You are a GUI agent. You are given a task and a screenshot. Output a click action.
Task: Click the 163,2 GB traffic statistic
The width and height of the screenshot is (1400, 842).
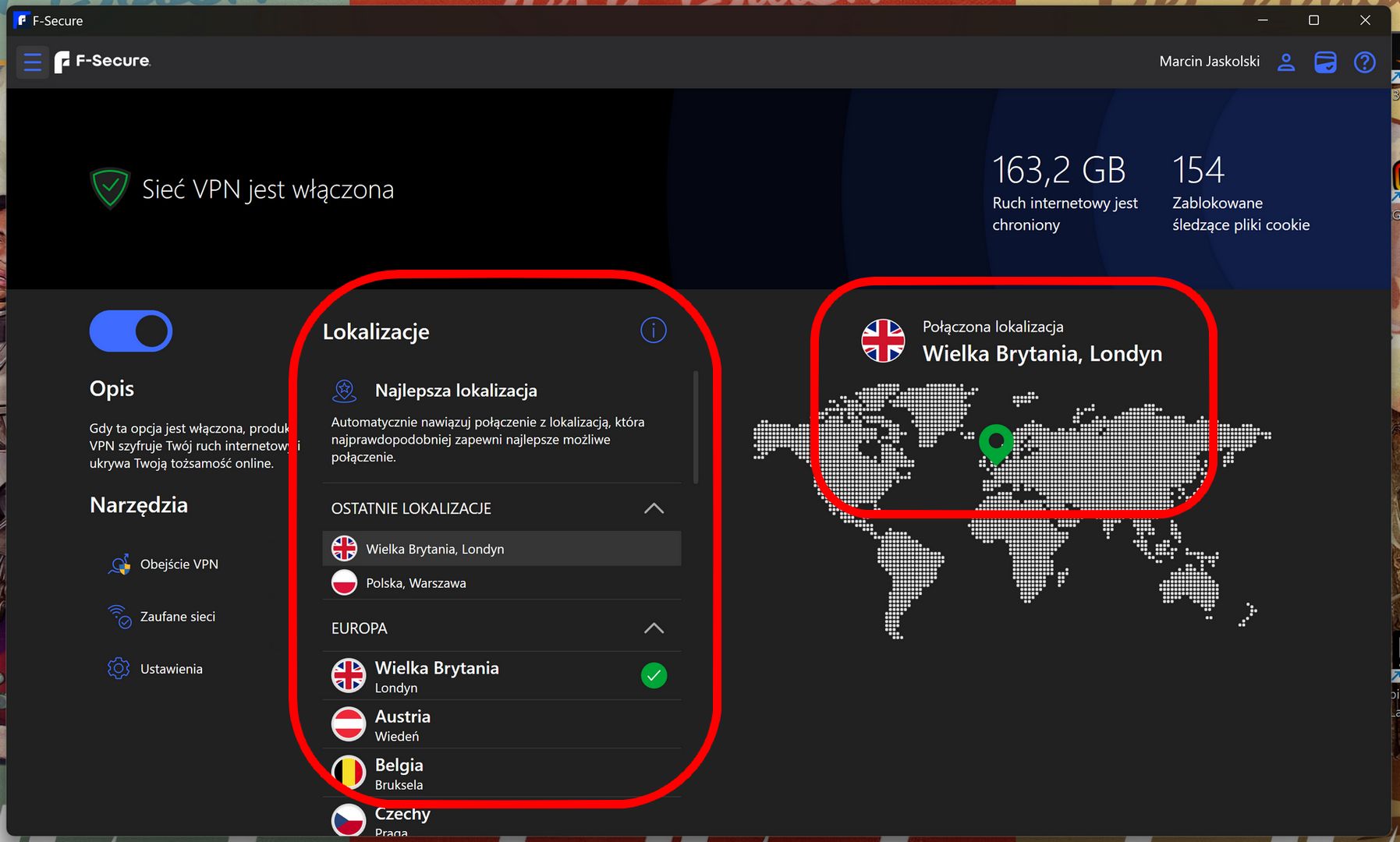pos(1058,171)
